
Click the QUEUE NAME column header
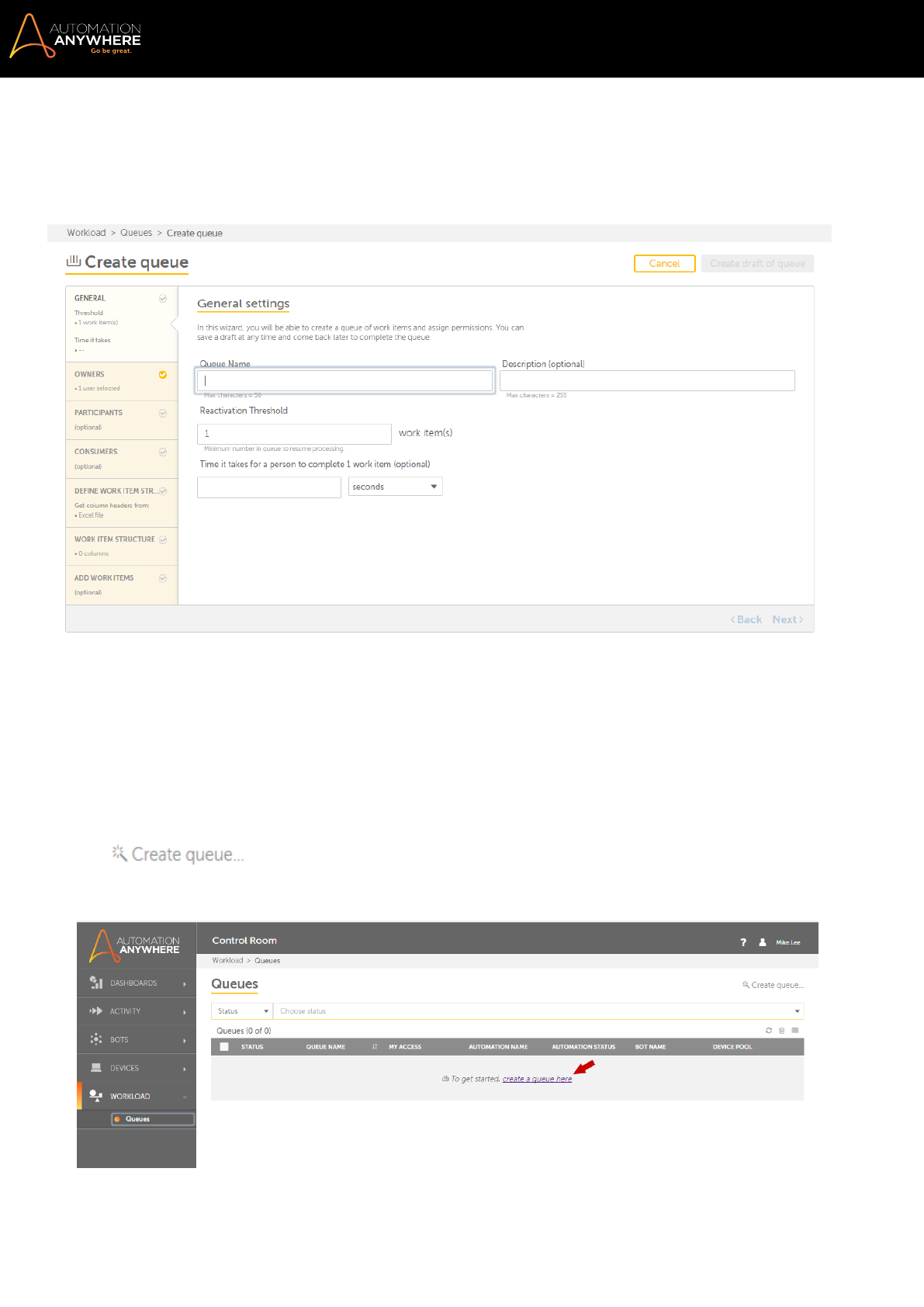coord(326,1047)
